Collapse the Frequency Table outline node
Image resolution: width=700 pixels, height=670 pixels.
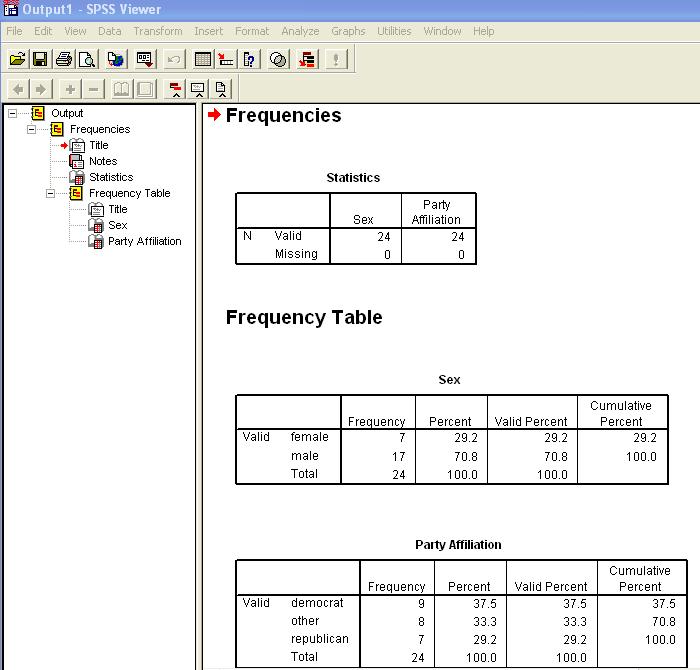click(x=50, y=193)
